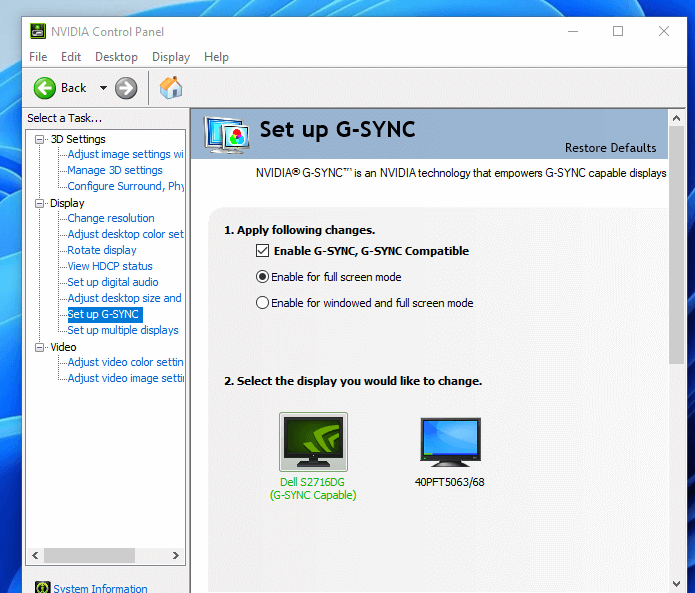Open the Back history dropdown arrow

pyautogui.click(x=103, y=88)
